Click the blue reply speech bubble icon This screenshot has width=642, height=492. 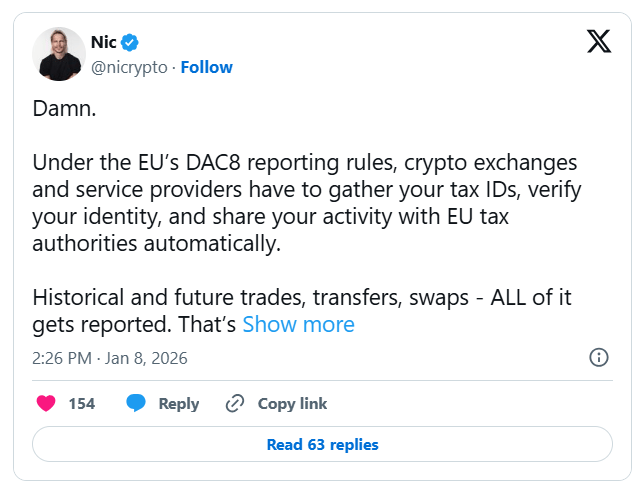point(136,404)
